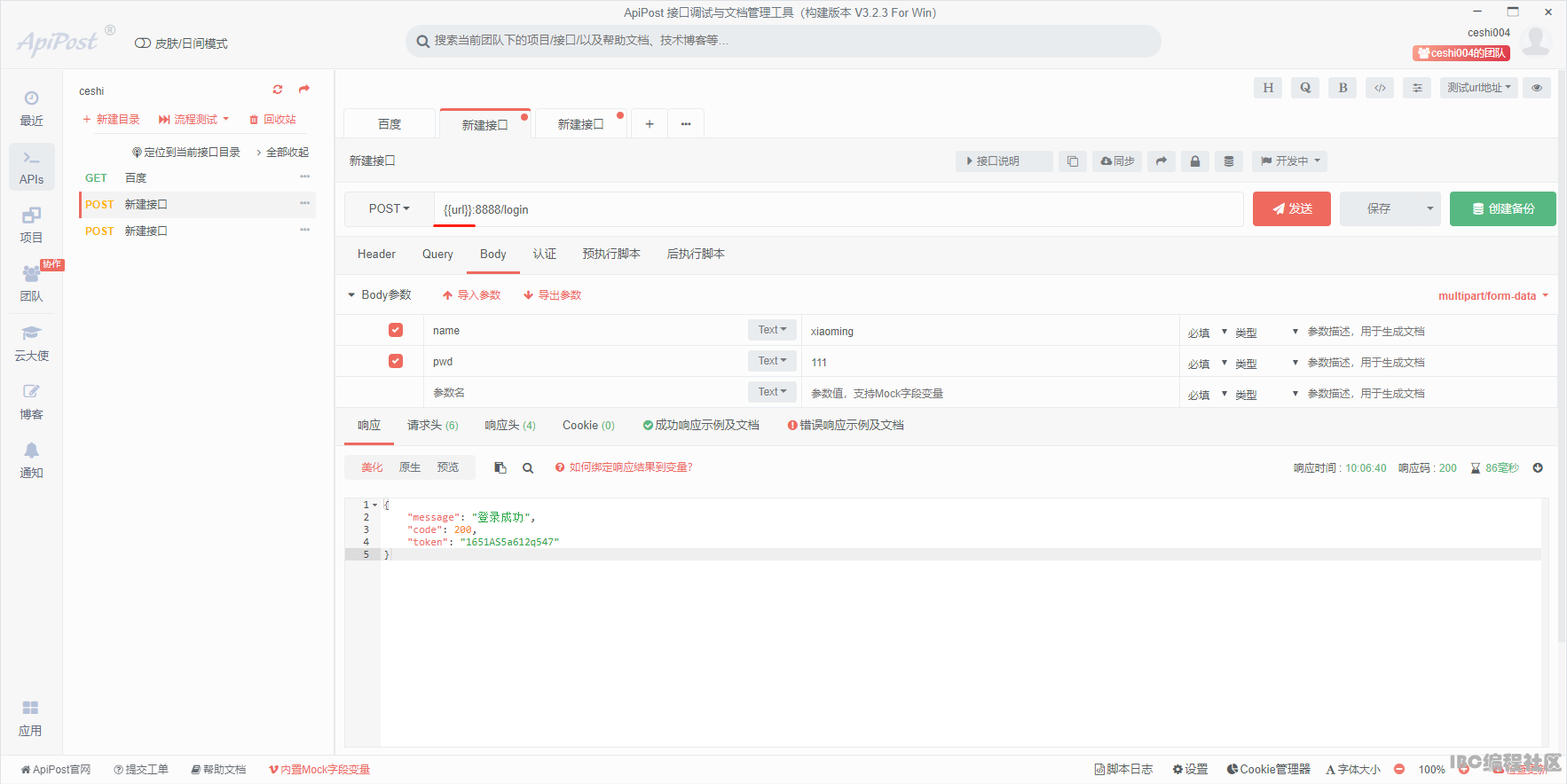
Task: Open the 请求头 (6) response tab
Action: pyautogui.click(x=432, y=426)
